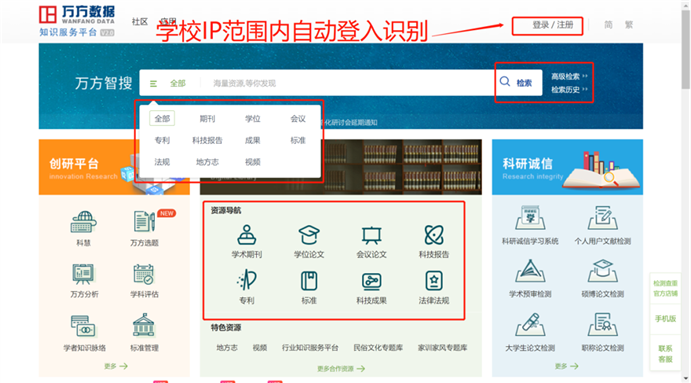Screen dimensions: 691x383
Task: Switch to simplified Chinese 简
Action: pos(608,25)
